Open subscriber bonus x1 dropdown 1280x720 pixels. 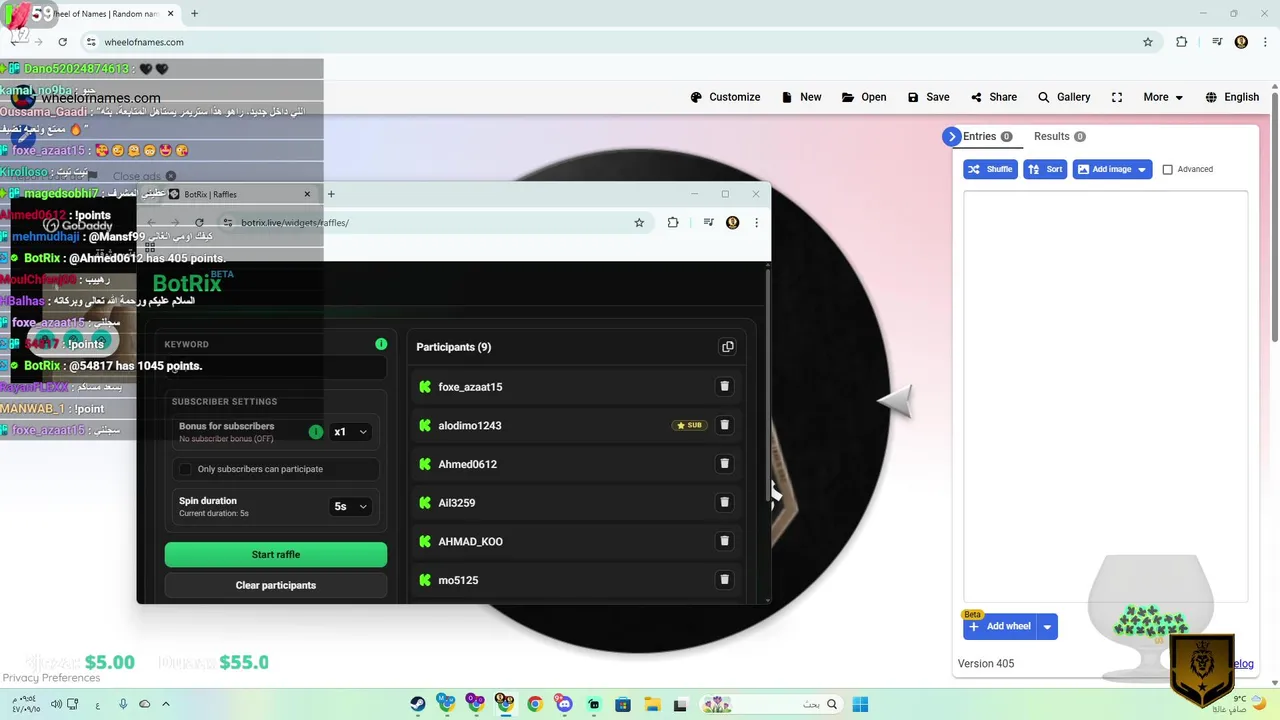(x=351, y=432)
